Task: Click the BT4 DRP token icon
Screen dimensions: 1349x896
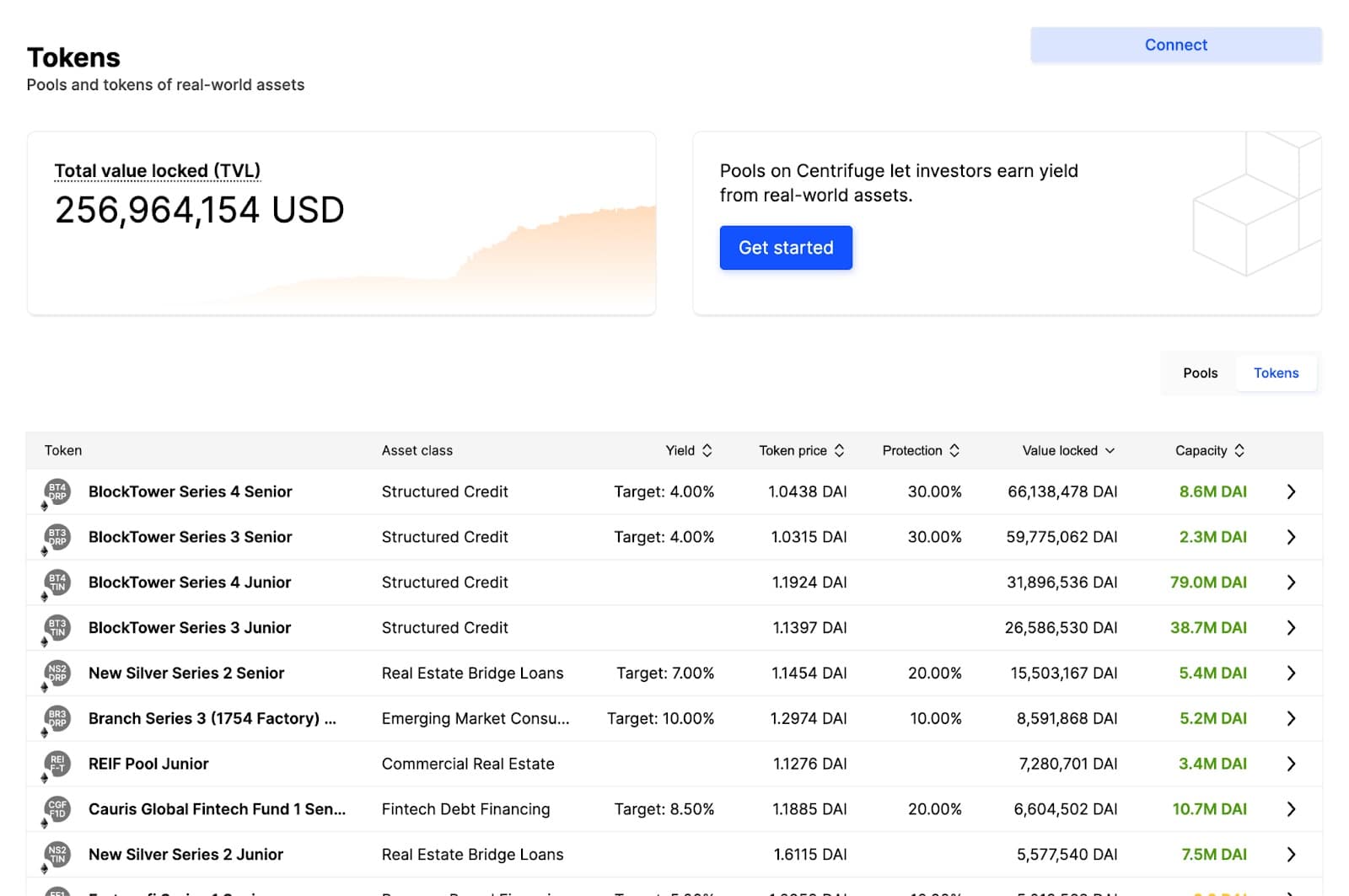Action: (x=57, y=491)
